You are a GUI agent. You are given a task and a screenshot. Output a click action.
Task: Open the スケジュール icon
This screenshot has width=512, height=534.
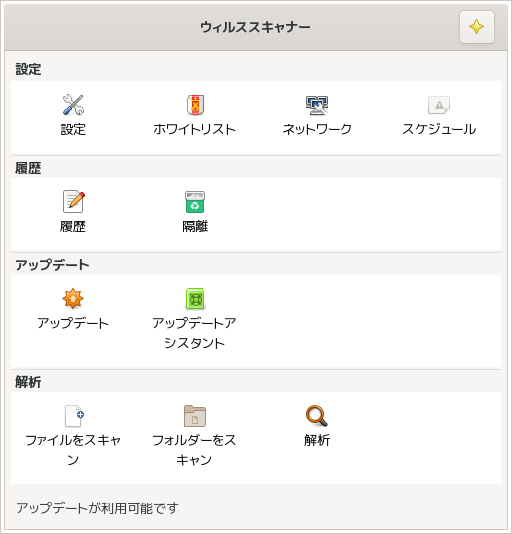coord(439,105)
